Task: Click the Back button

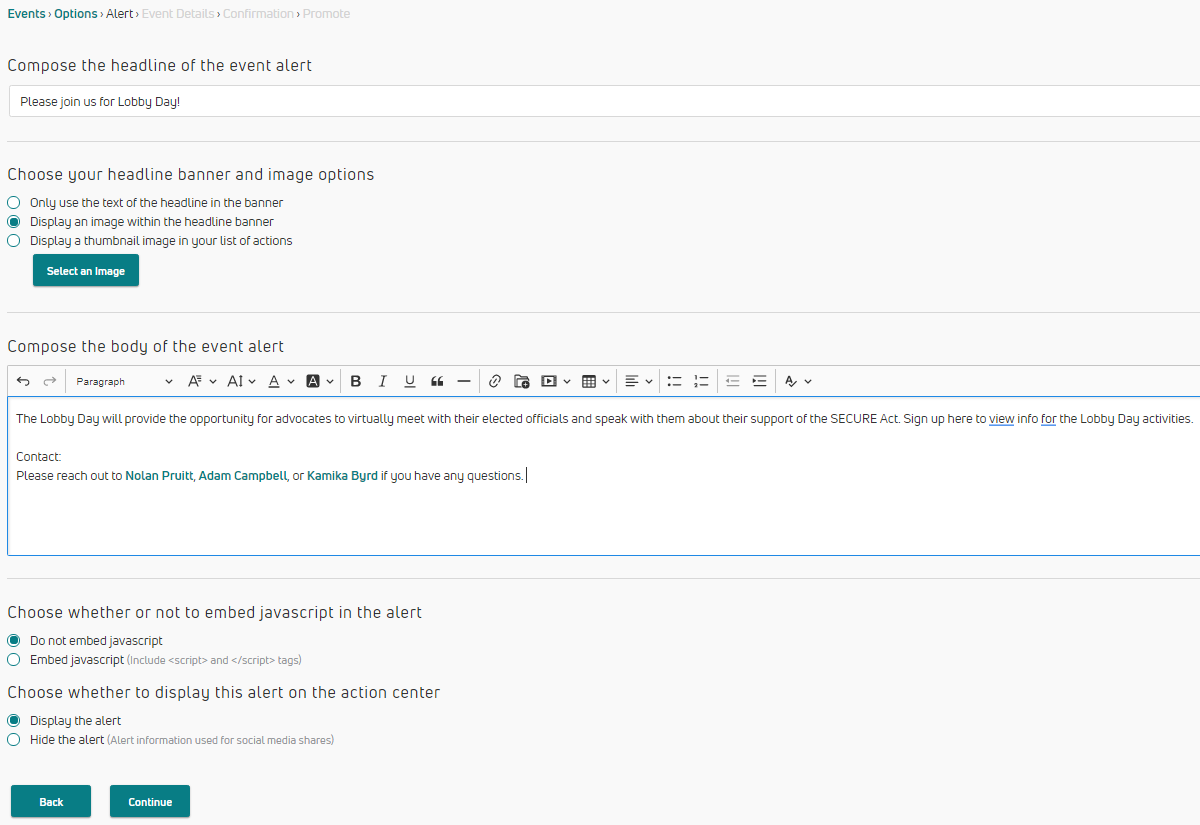Action: 51,802
